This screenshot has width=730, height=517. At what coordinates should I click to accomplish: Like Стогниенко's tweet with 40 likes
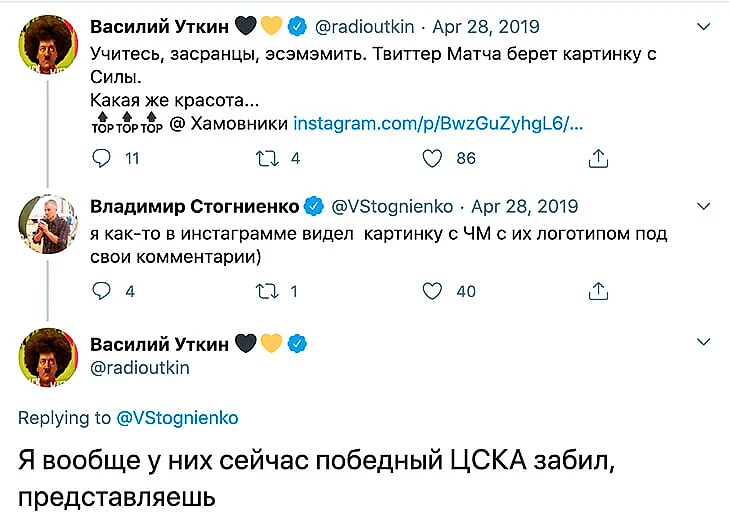coord(432,292)
